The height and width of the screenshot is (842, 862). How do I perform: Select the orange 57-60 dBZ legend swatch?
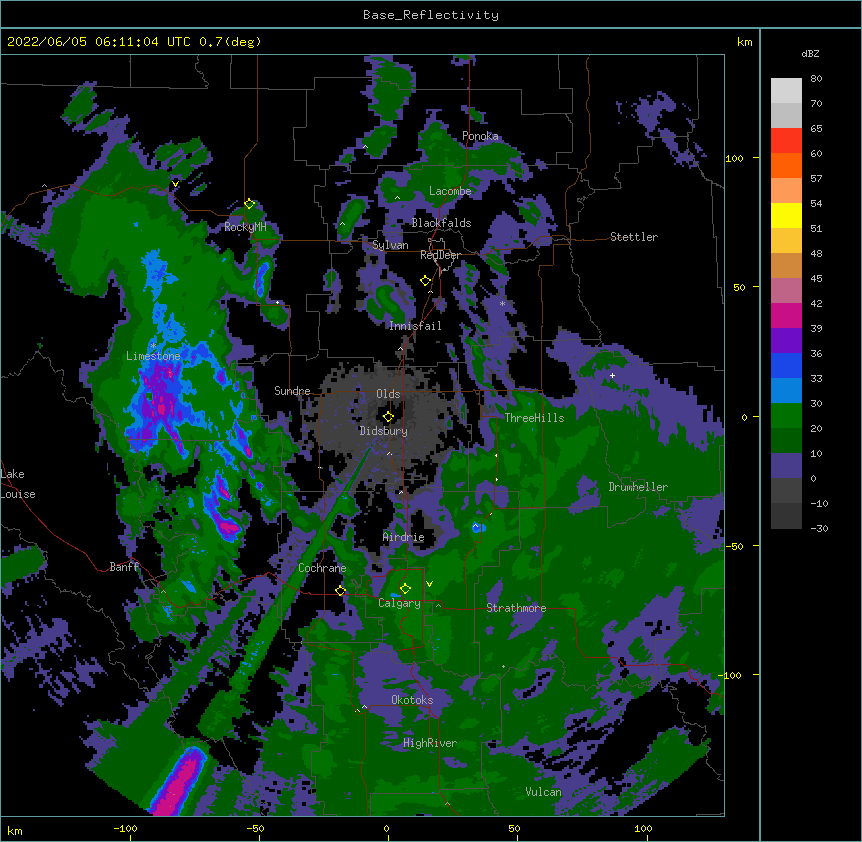[786, 165]
